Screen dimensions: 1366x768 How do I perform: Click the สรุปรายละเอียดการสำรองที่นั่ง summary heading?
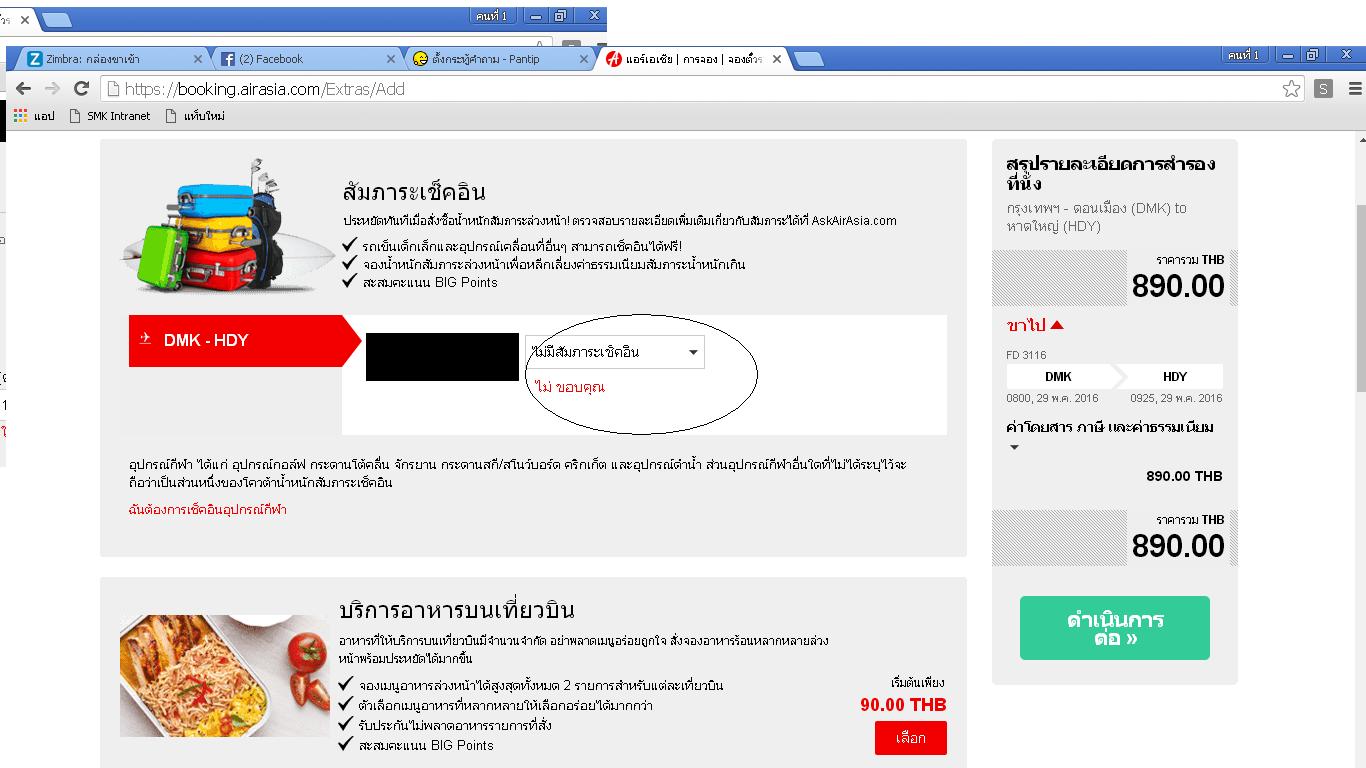(x=1110, y=174)
